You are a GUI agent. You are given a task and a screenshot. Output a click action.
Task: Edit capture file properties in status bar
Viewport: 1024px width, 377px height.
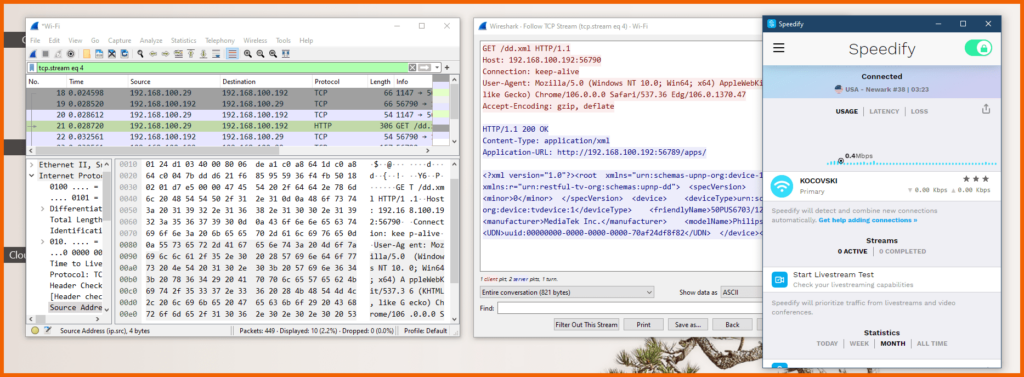[x=47, y=331]
